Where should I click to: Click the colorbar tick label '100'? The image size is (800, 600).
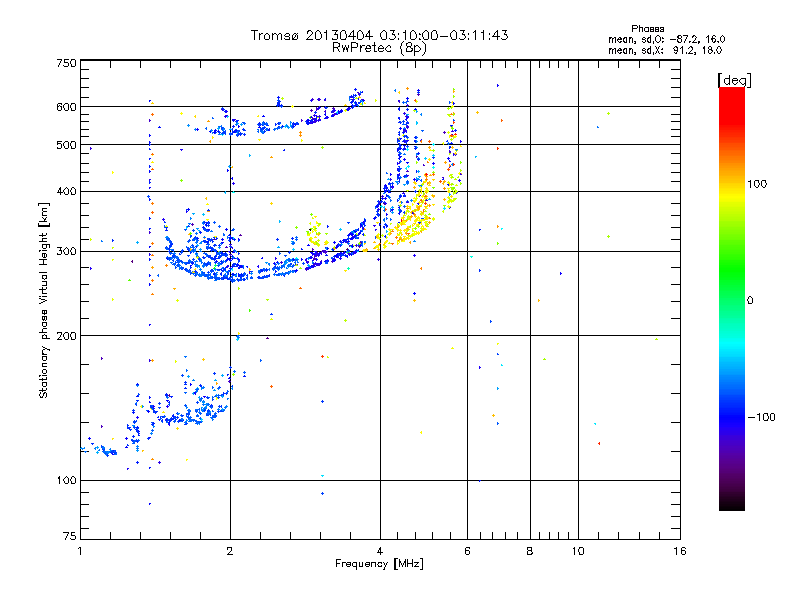(757, 184)
